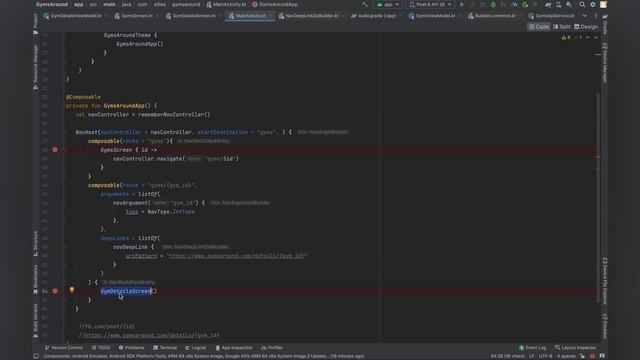Click the main breadcrumb in navigation bar
The height and width of the screenshot is (360, 640).
click(x=109, y=4)
